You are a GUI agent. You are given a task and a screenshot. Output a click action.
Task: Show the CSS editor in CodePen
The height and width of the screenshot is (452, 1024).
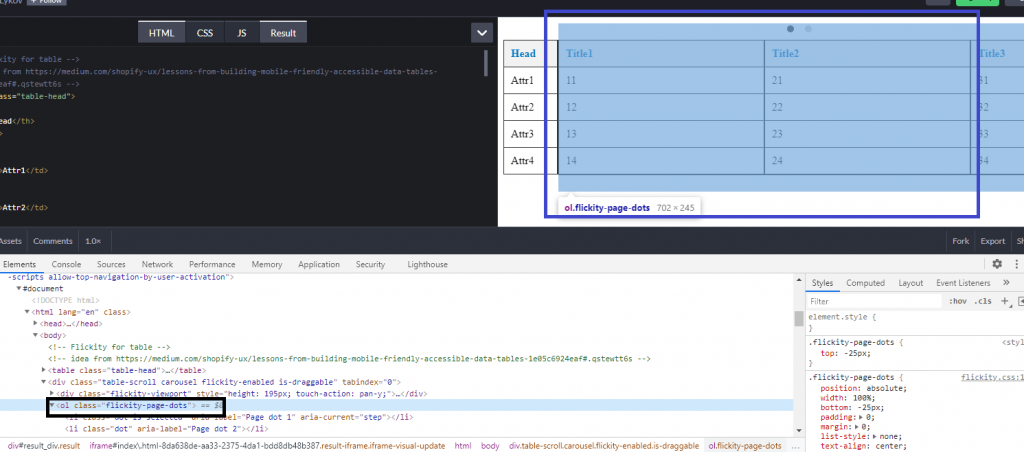[205, 33]
